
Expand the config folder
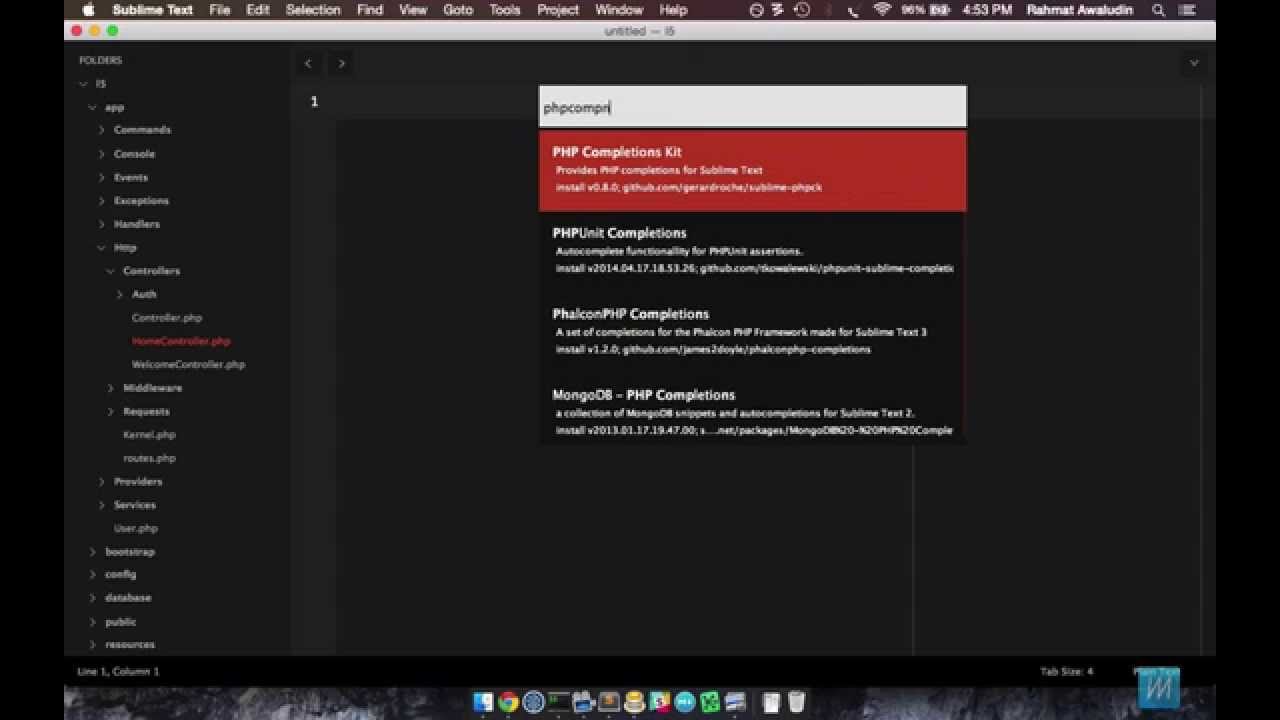(x=92, y=574)
